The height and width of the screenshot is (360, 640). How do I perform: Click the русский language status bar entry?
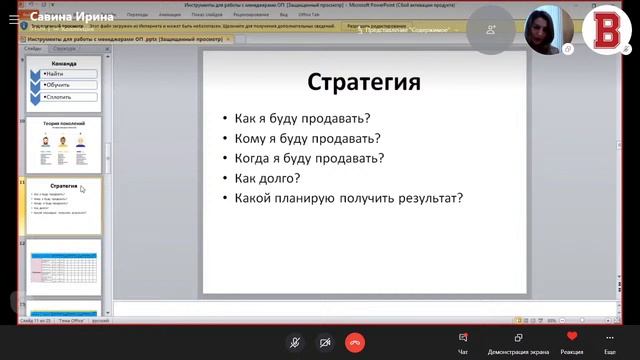[100, 321]
